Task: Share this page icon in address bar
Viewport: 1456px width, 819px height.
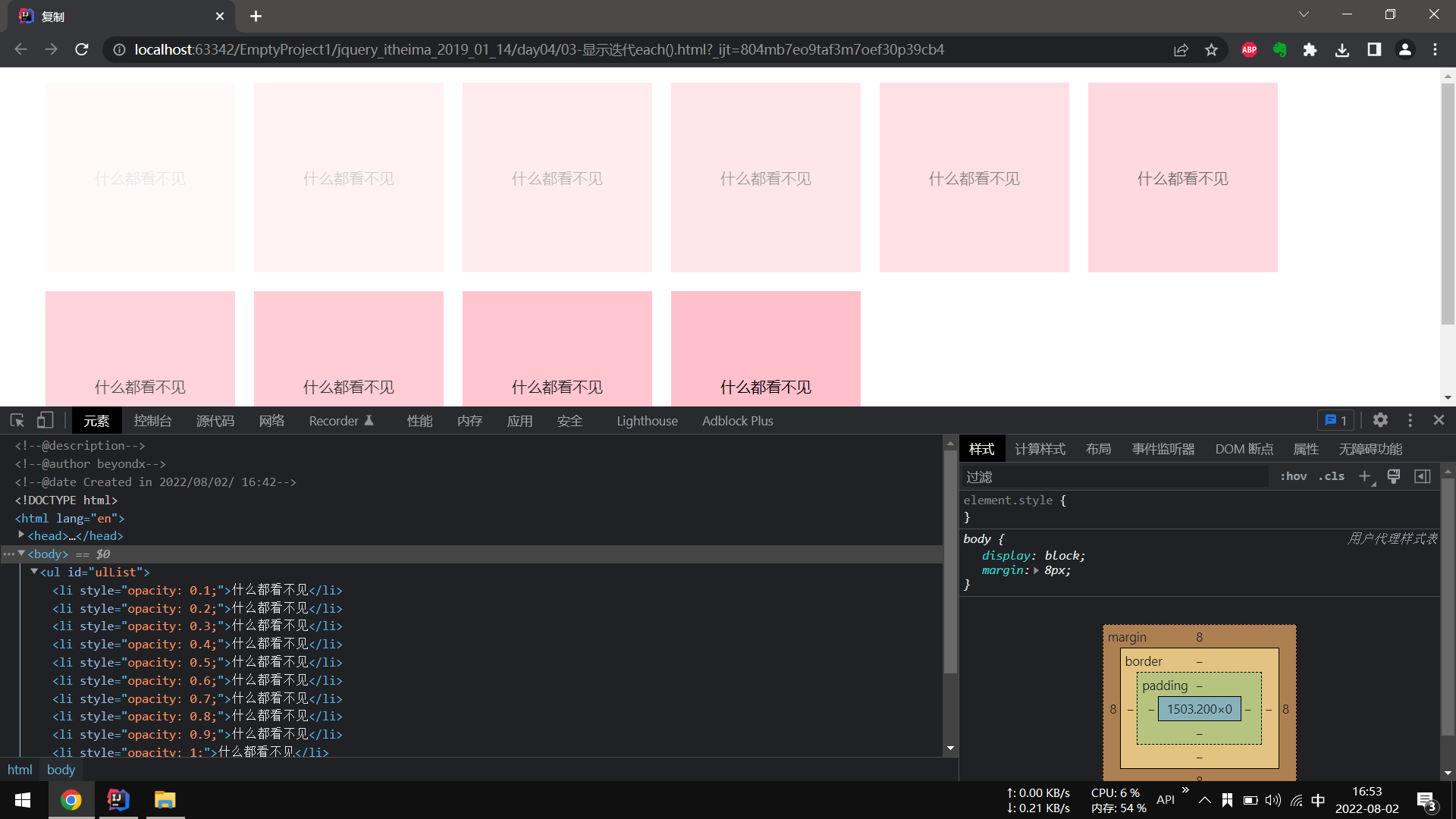Action: [1181, 49]
